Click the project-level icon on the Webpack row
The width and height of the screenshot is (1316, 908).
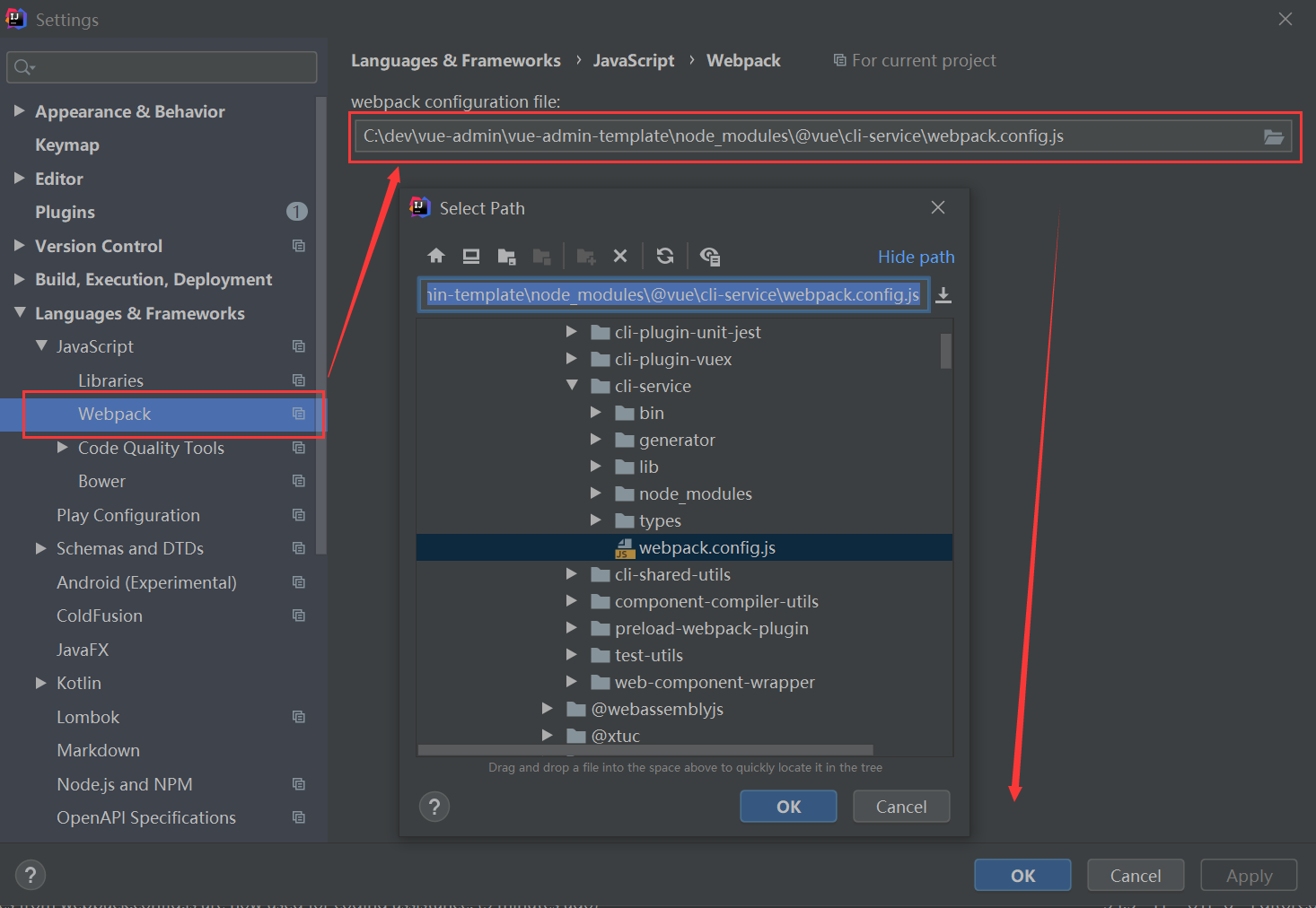(x=299, y=414)
